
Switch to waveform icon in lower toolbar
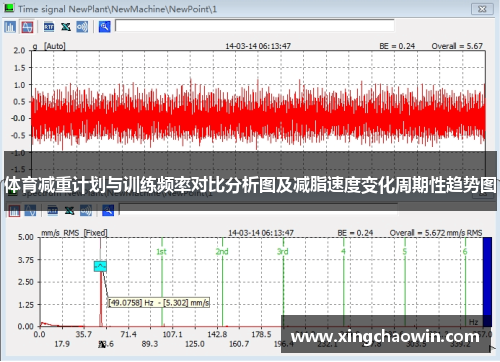[x=30, y=211]
